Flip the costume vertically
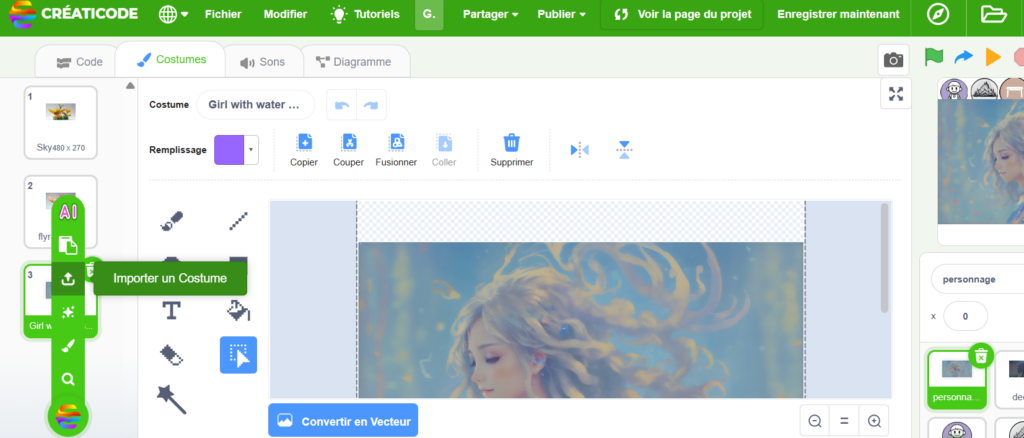The width and height of the screenshot is (1024, 438). point(624,150)
